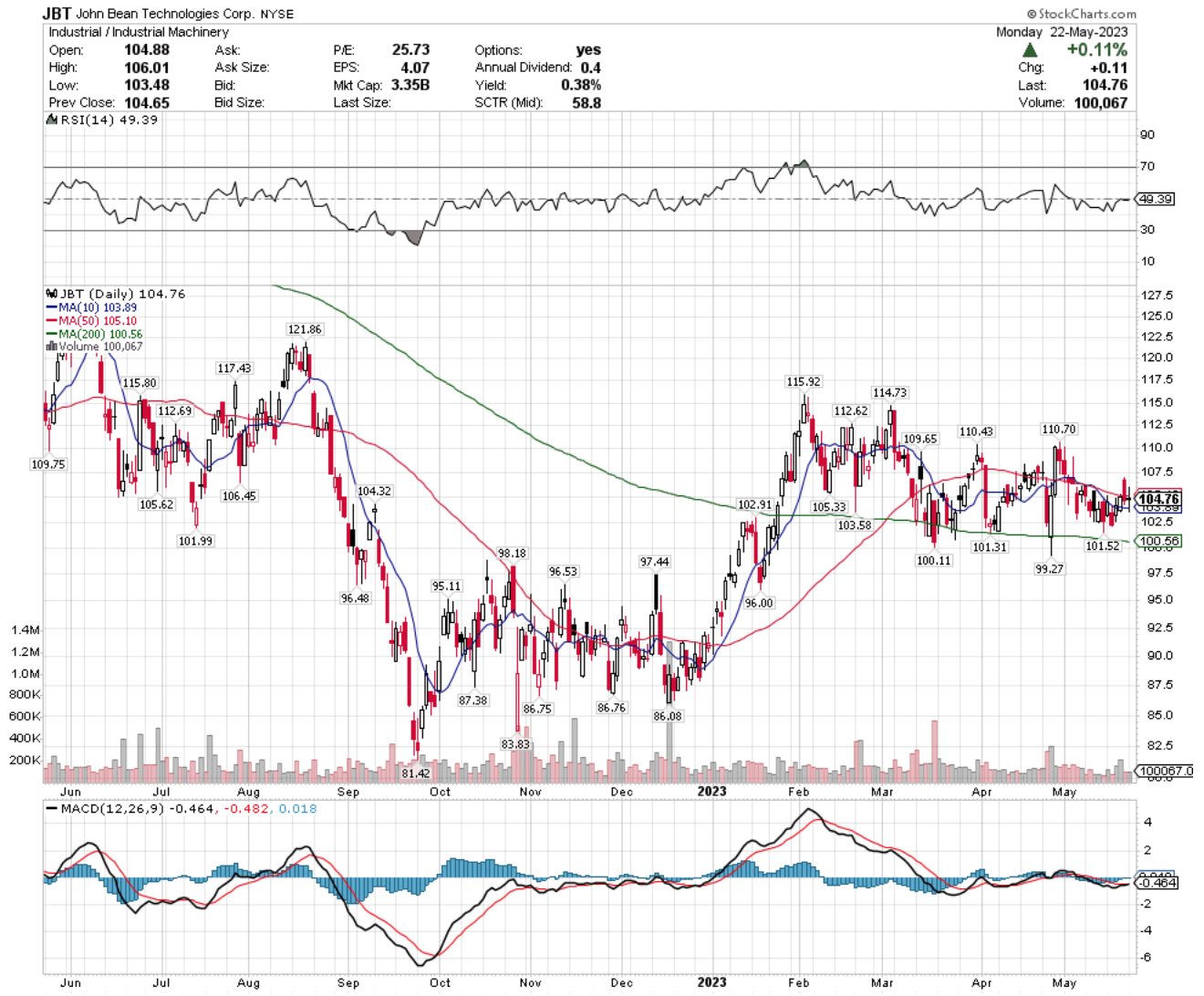Viewport: 1204px width, 996px height.
Task: Click the 104.76 last price axis tag
Action: [x=1158, y=498]
